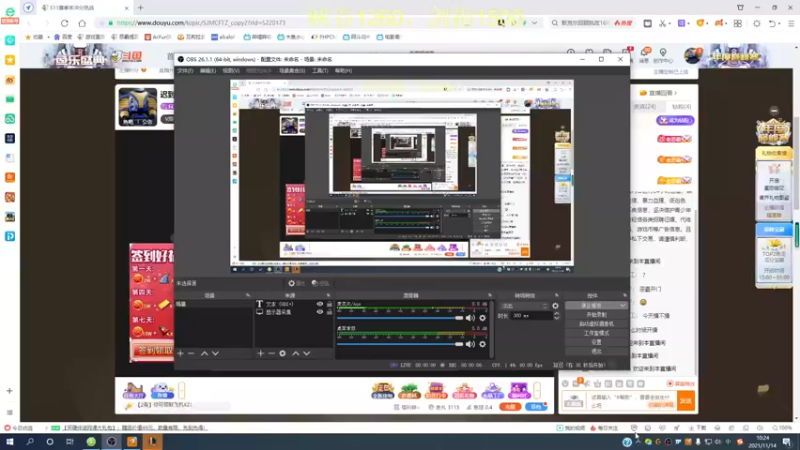Move scene up with the up arrow in Scenes panel
This screenshot has height=450, width=800.
coord(204,353)
